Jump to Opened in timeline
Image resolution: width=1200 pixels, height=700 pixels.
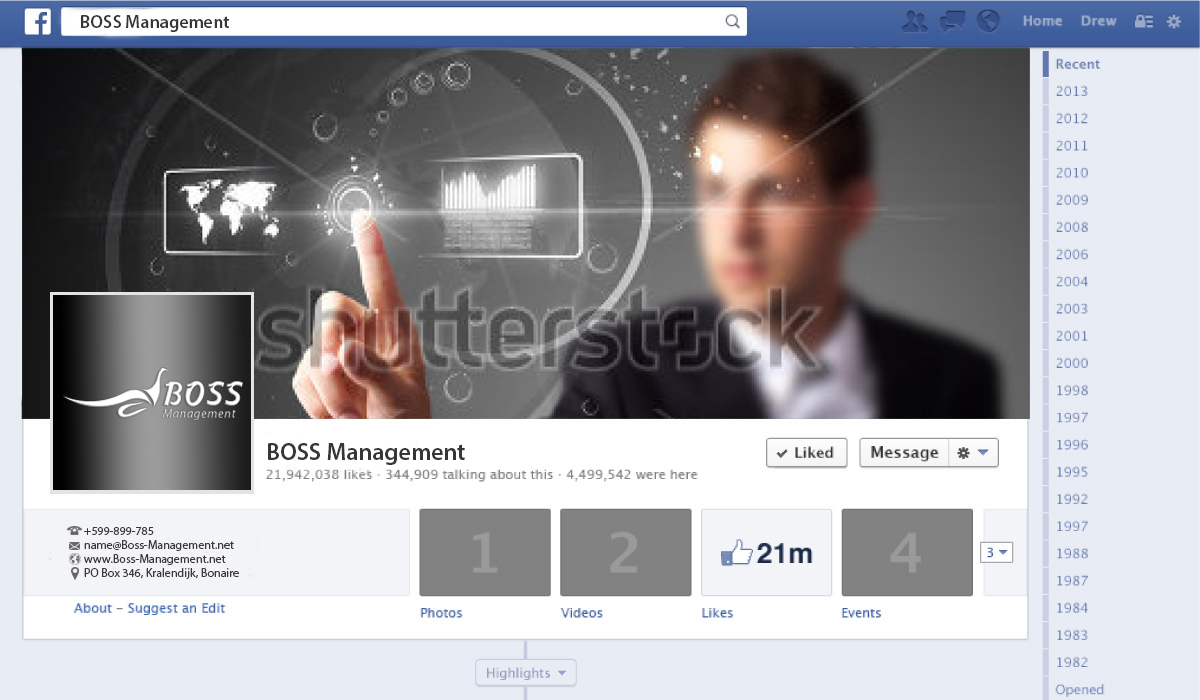pyautogui.click(x=1079, y=689)
